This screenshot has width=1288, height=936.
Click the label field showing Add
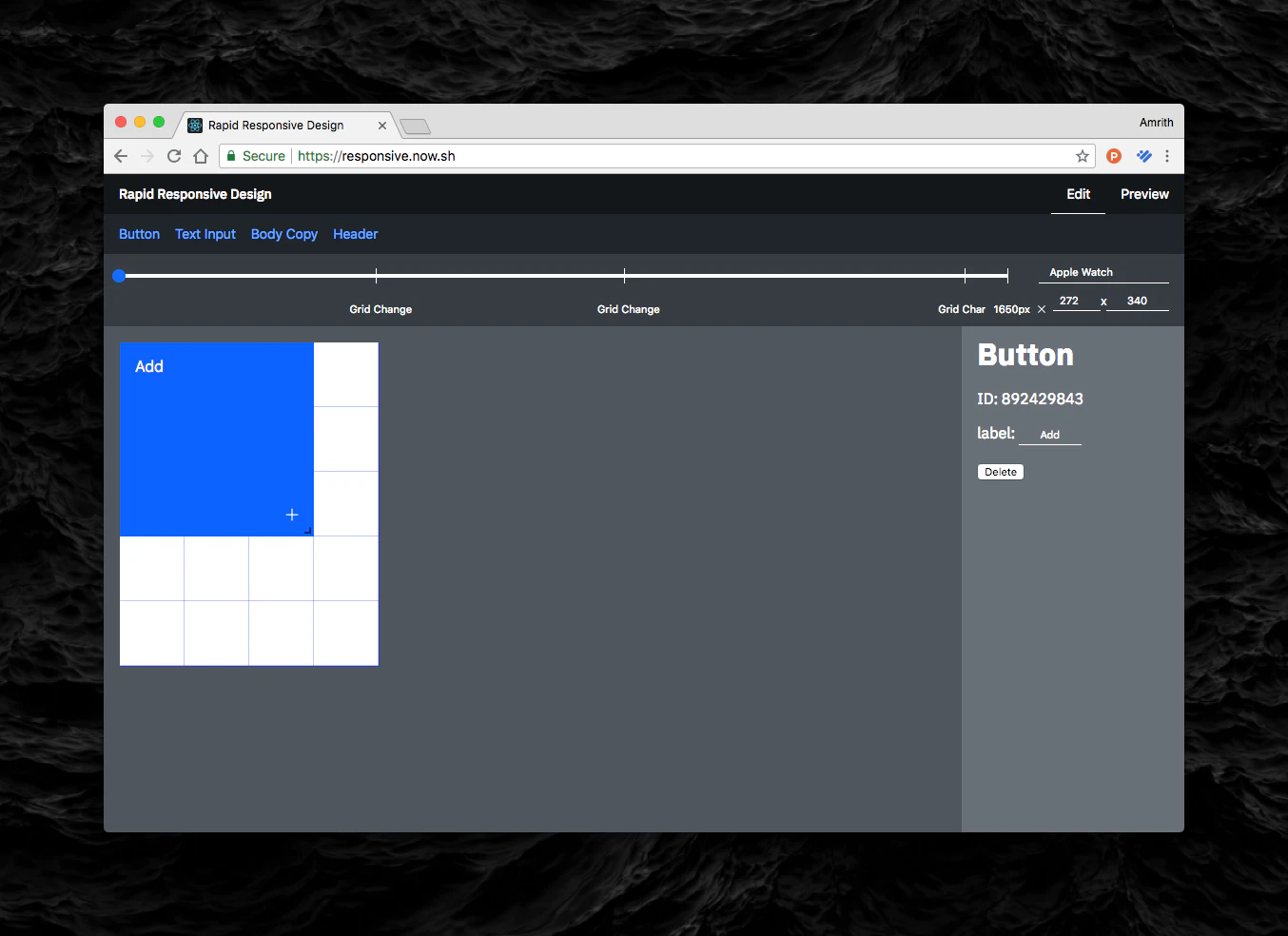click(1049, 434)
